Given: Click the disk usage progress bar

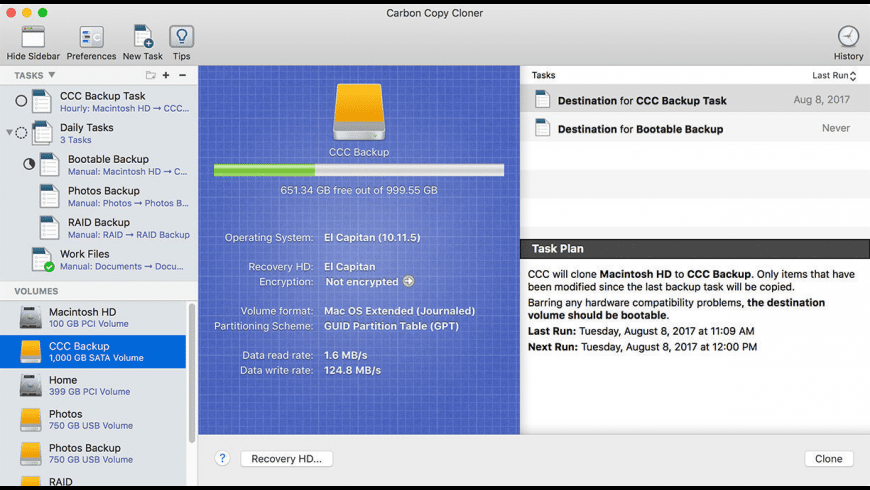Looking at the screenshot, I should [x=359, y=170].
